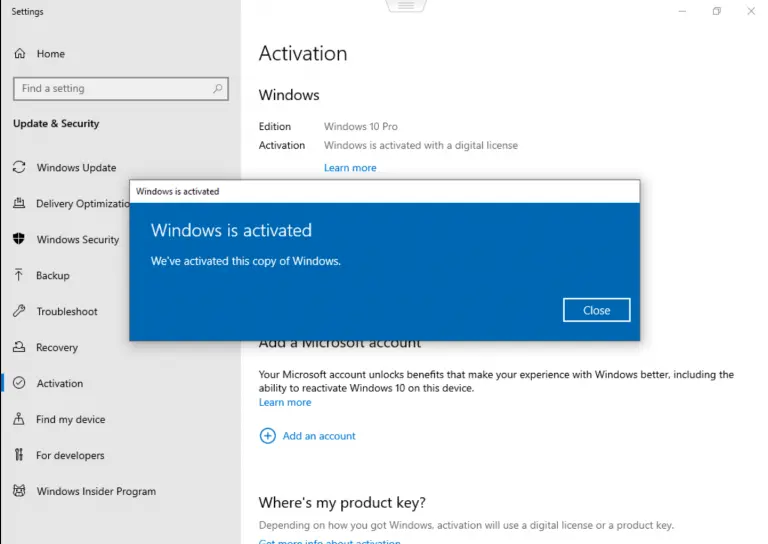
Task: Click the Windows Update sync icon
Action: tap(19, 167)
